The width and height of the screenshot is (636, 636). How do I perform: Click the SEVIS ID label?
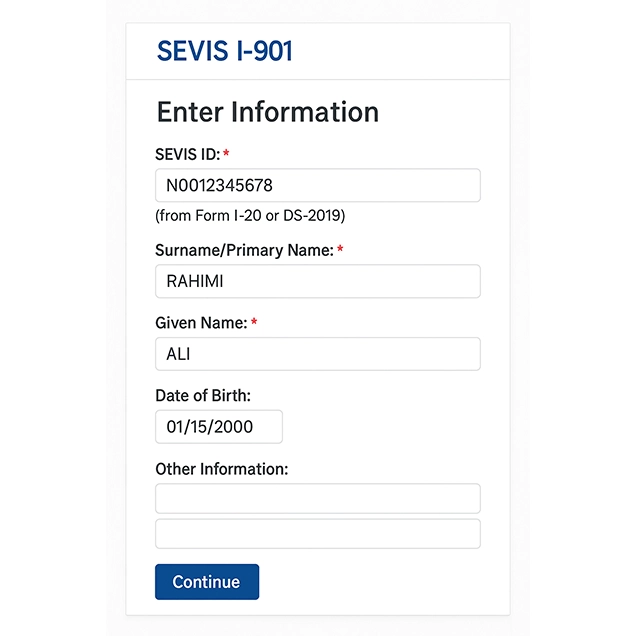pos(187,154)
